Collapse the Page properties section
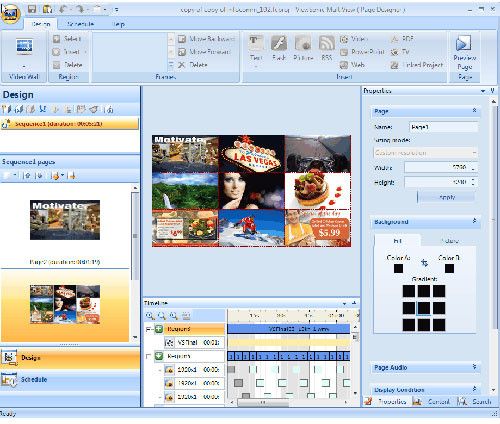Screen dimensions: 500x424 click(x=474, y=110)
